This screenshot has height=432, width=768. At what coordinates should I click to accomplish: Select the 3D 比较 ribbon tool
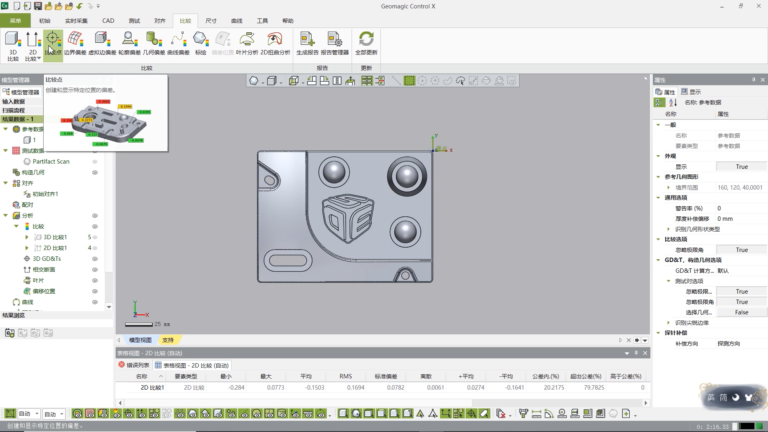click(x=13, y=46)
